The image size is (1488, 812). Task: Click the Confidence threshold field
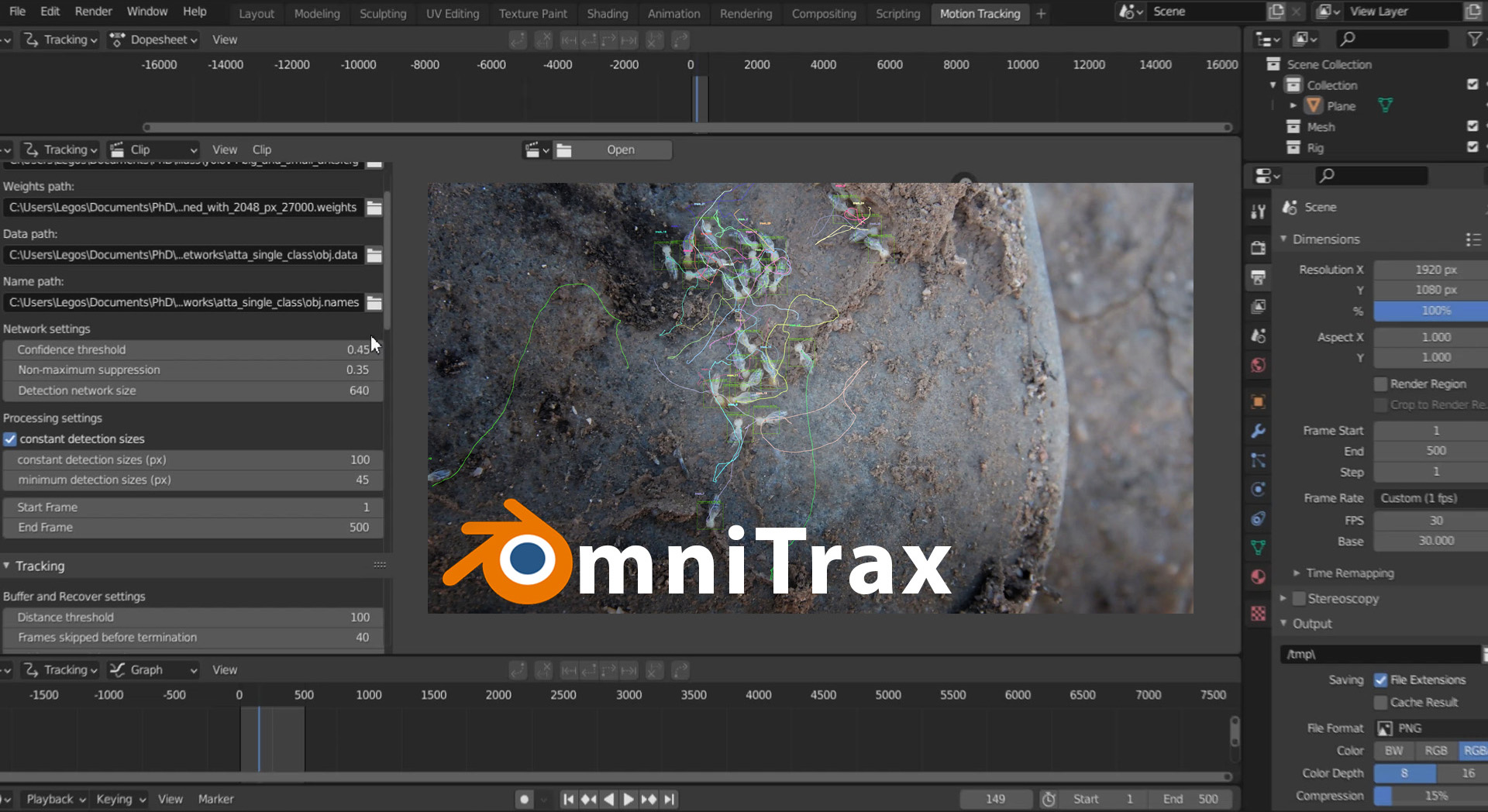(x=193, y=350)
